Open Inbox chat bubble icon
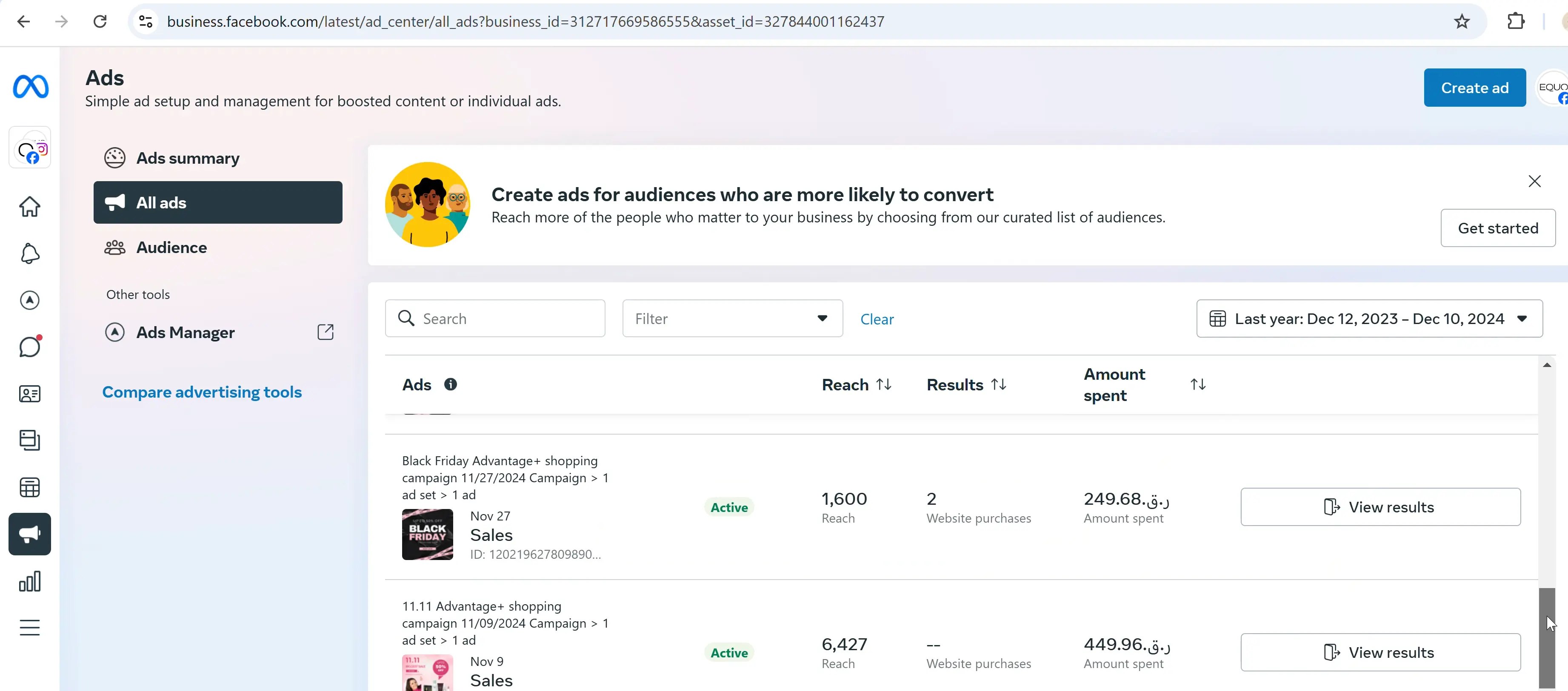This screenshot has width=1568, height=691. pyautogui.click(x=30, y=347)
